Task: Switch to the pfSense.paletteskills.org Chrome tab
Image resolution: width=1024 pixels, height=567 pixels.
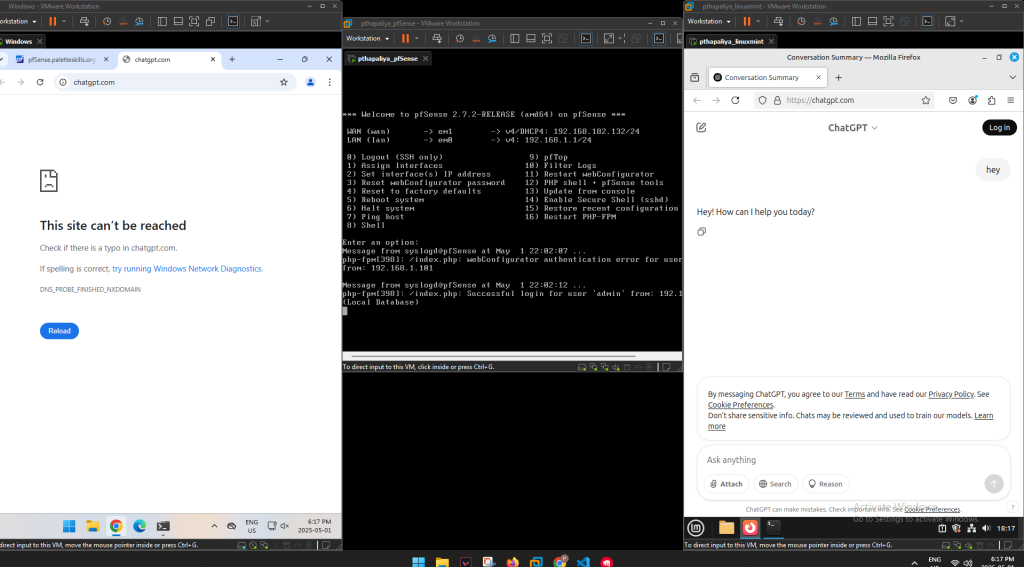Action: pos(56,59)
